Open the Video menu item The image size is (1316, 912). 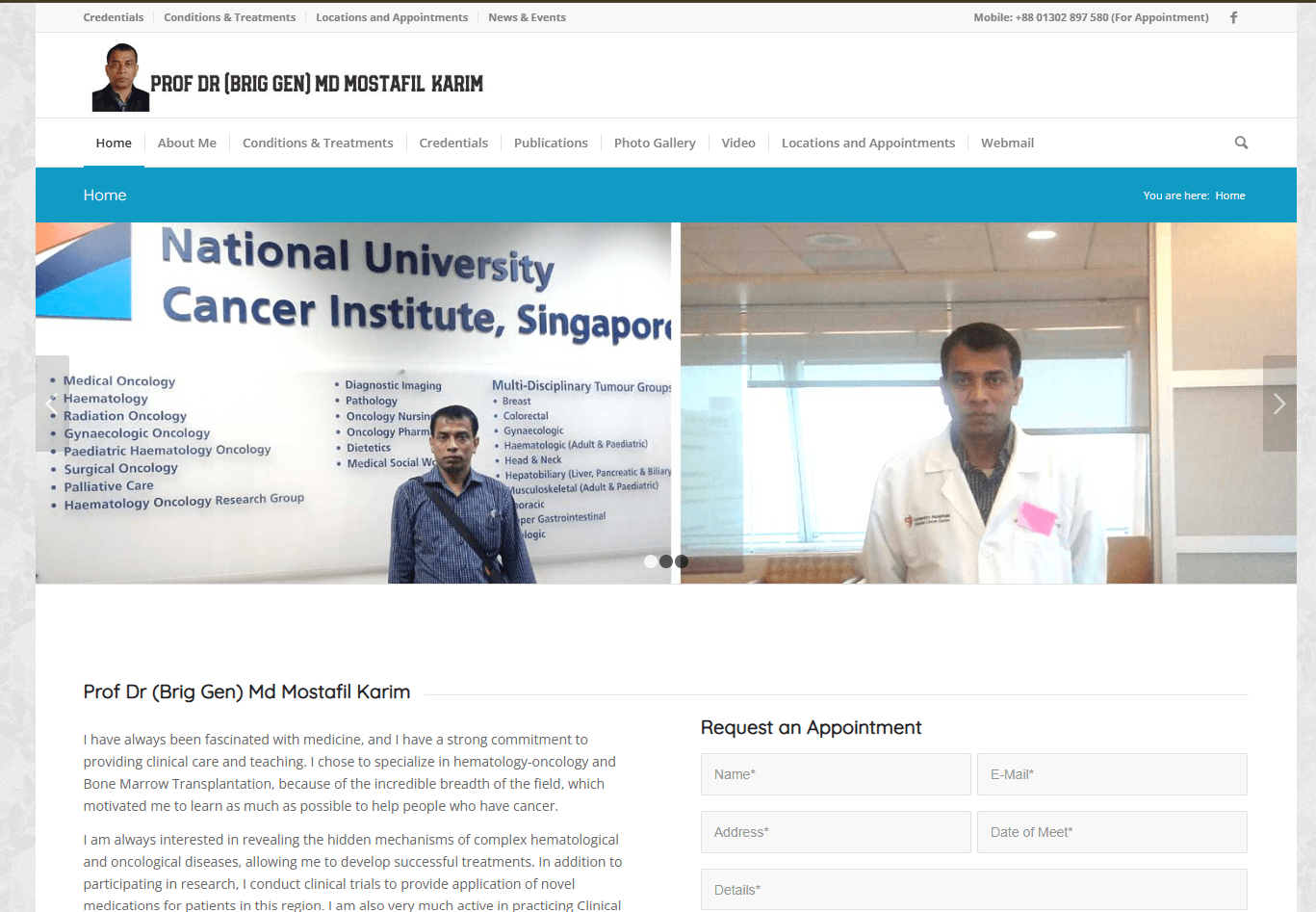click(x=738, y=143)
